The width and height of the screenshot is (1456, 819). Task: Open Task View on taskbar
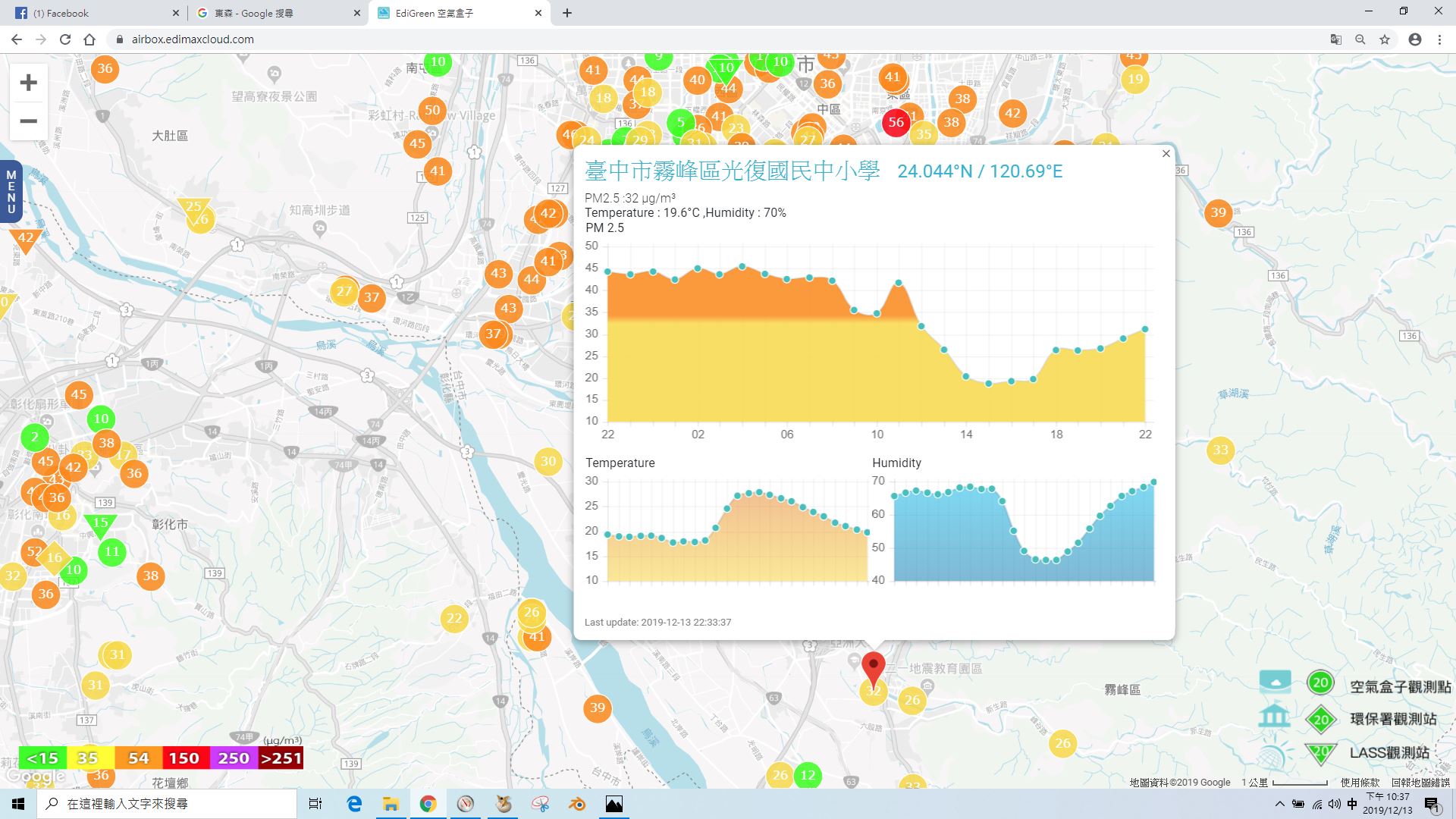pos(315,804)
